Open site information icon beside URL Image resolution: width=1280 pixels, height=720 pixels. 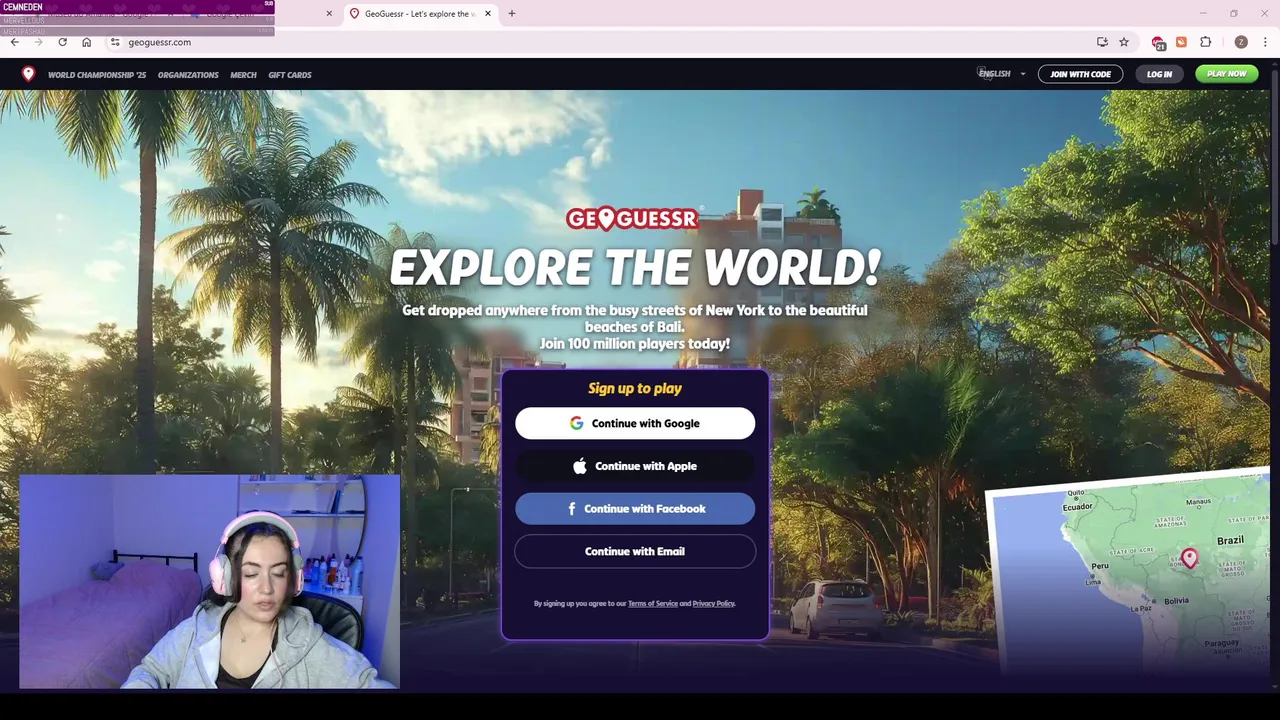pyautogui.click(x=115, y=42)
